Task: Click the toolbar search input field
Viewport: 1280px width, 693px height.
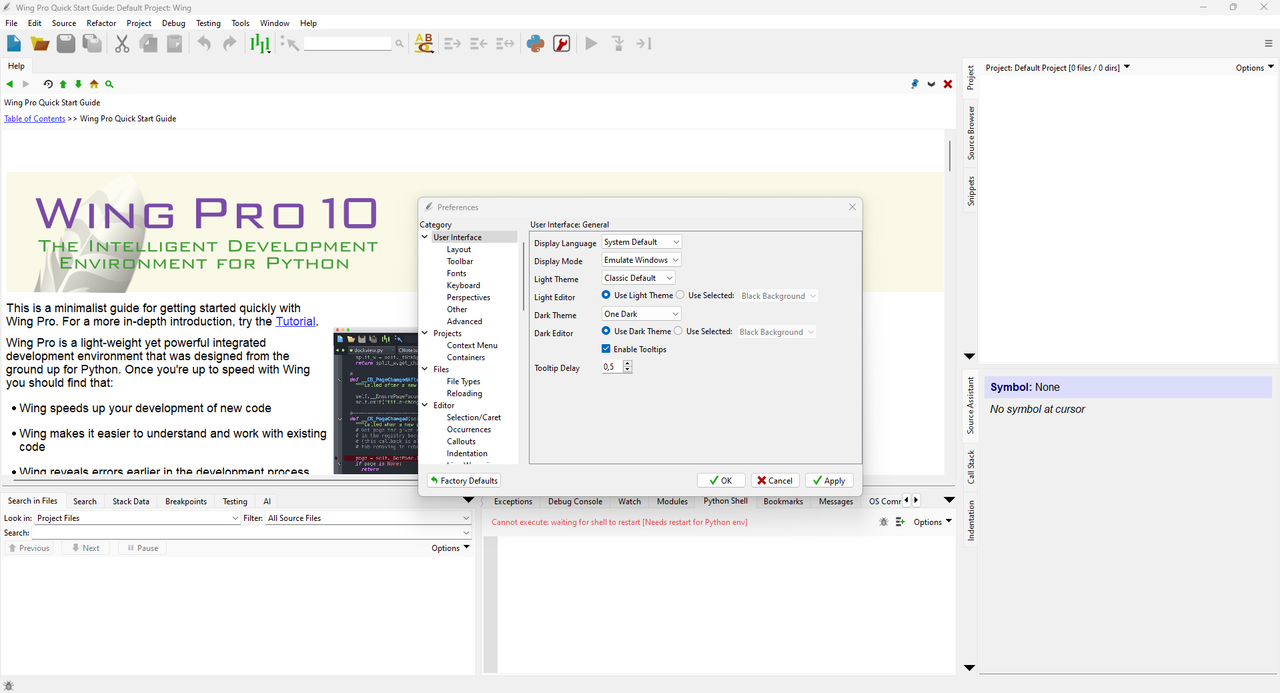Action: (348, 43)
